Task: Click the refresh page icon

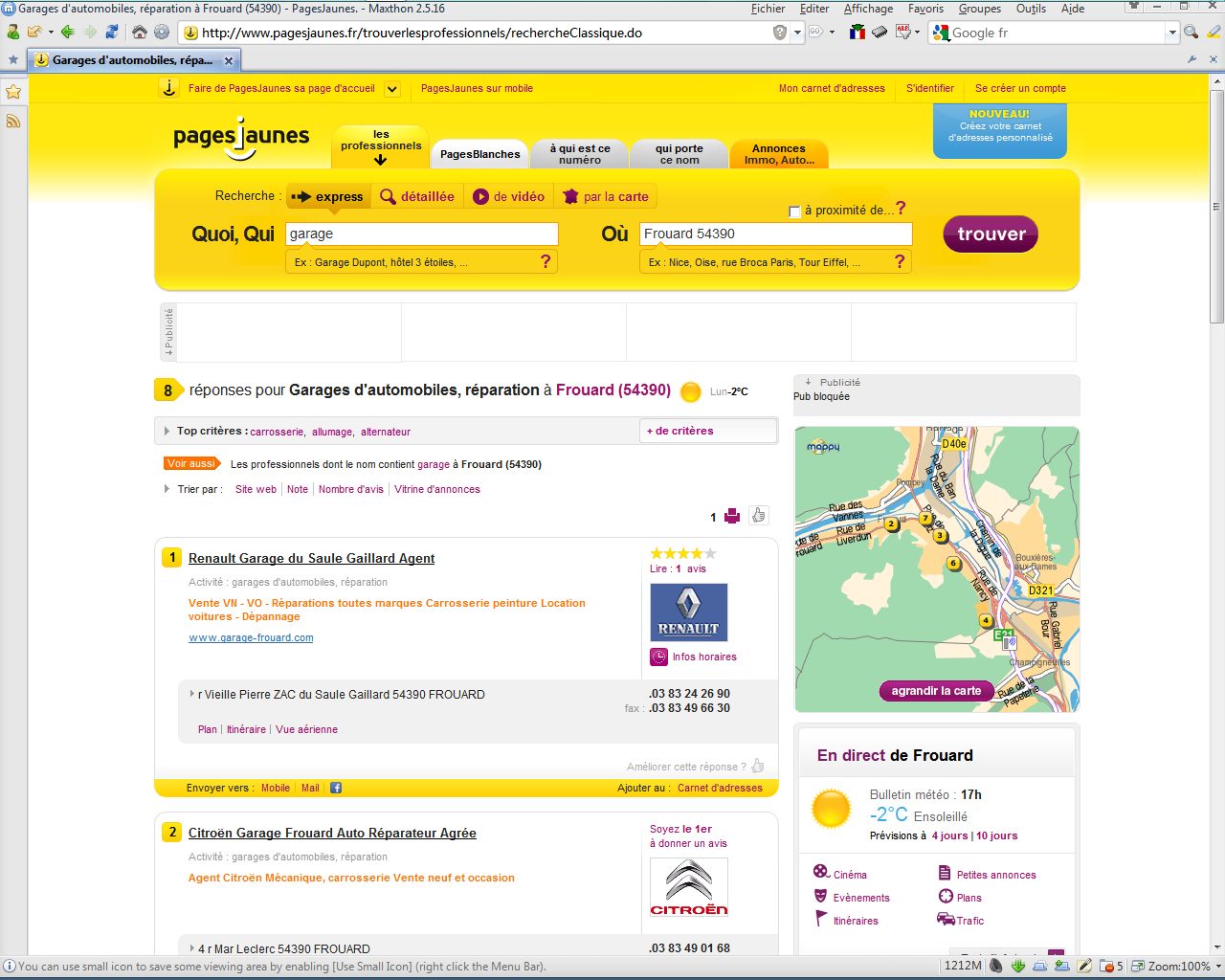Action: coord(112,32)
